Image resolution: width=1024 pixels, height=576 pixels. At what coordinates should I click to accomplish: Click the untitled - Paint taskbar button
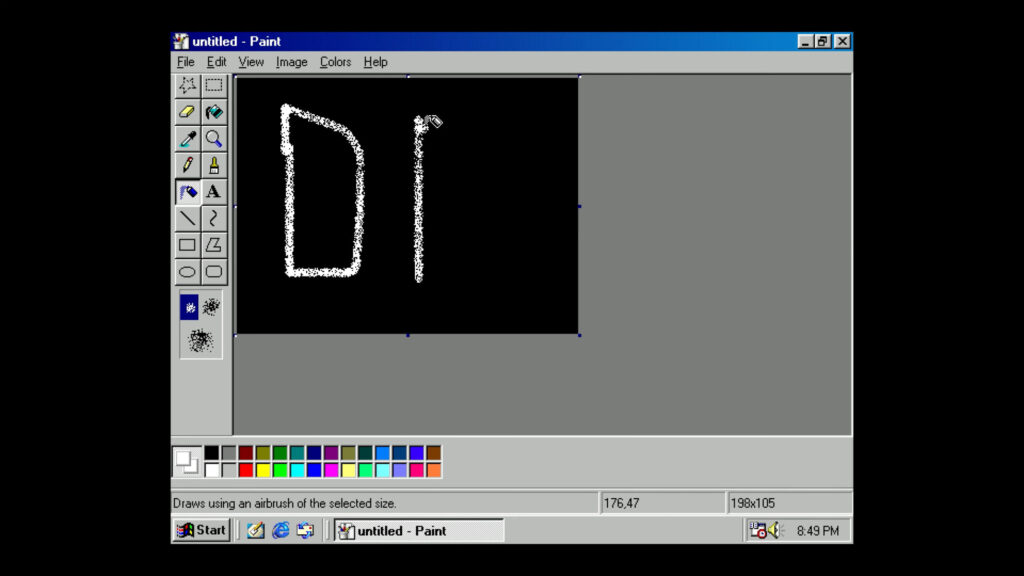418,530
